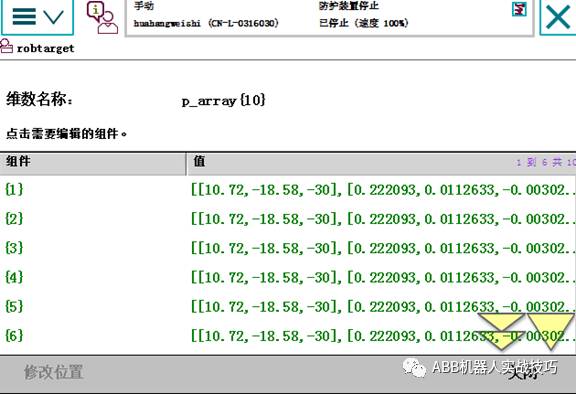Click the p_array{10} name text
Image resolution: width=576 pixels, height=394 pixels.
(x=223, y=100)
